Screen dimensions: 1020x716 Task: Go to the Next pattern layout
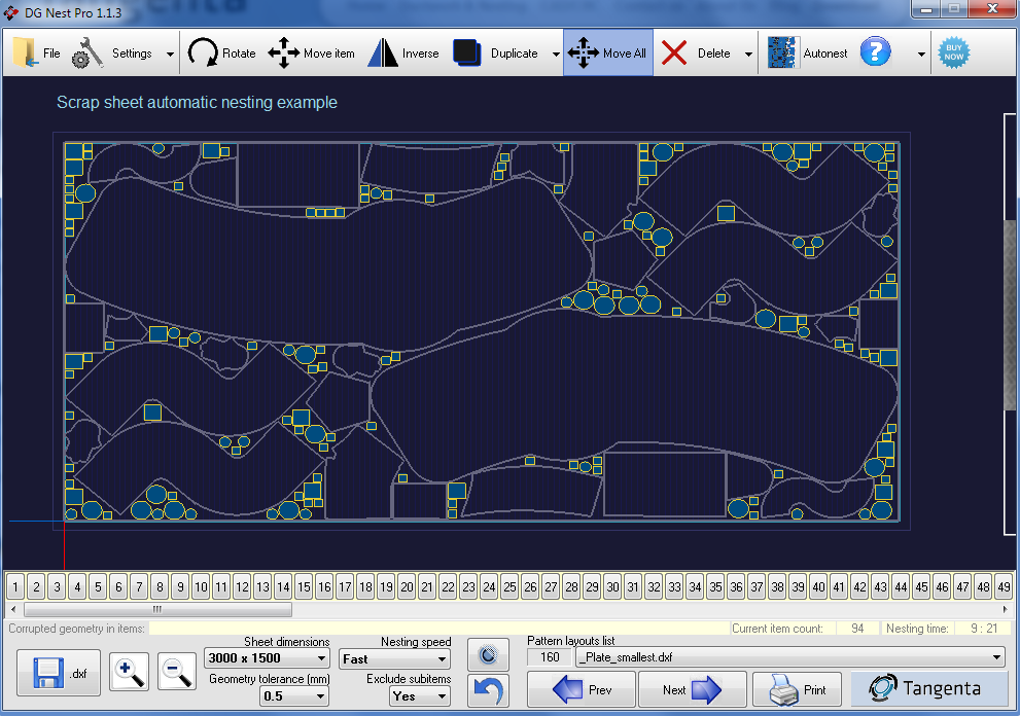[691, 690]
